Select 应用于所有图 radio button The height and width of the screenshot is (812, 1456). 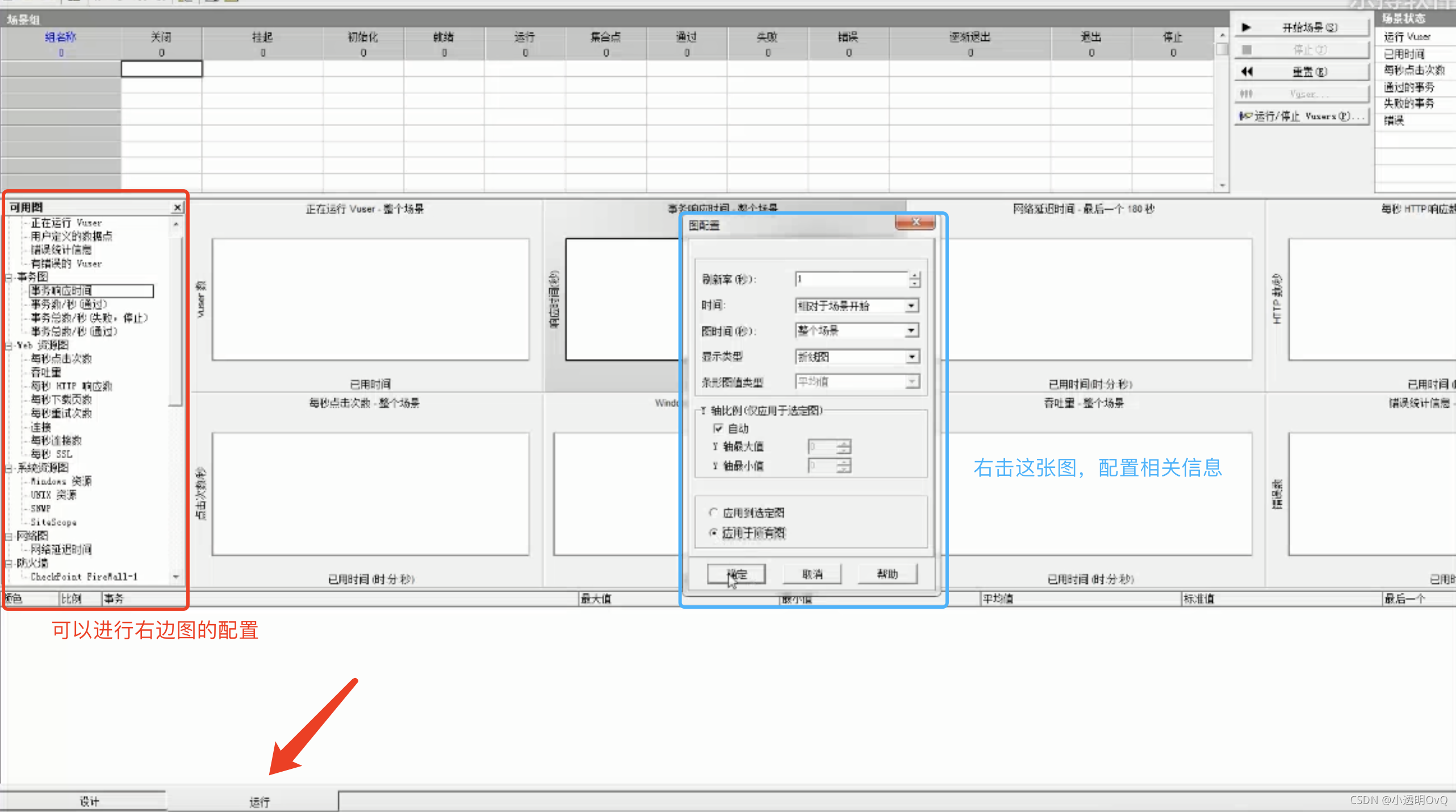pyautogui.click(x=714, y=533)
